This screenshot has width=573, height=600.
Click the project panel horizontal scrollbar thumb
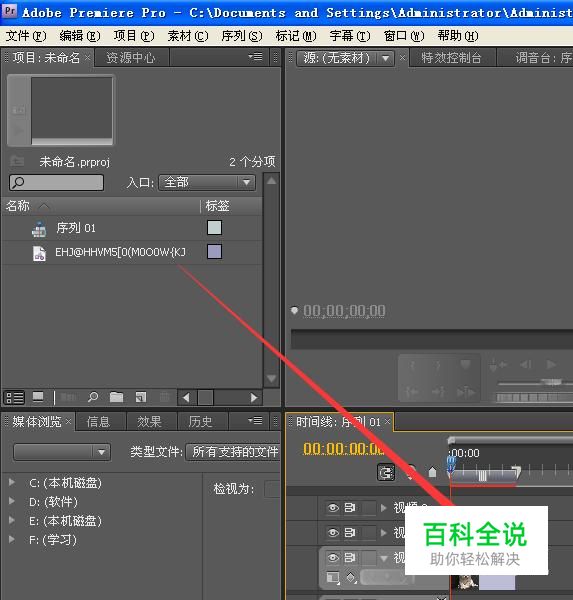click(205, 398)
